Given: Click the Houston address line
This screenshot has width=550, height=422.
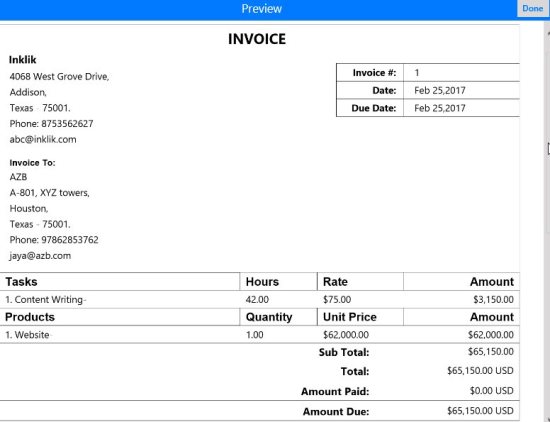Looking at the screenshot, I should pos(29,208).
